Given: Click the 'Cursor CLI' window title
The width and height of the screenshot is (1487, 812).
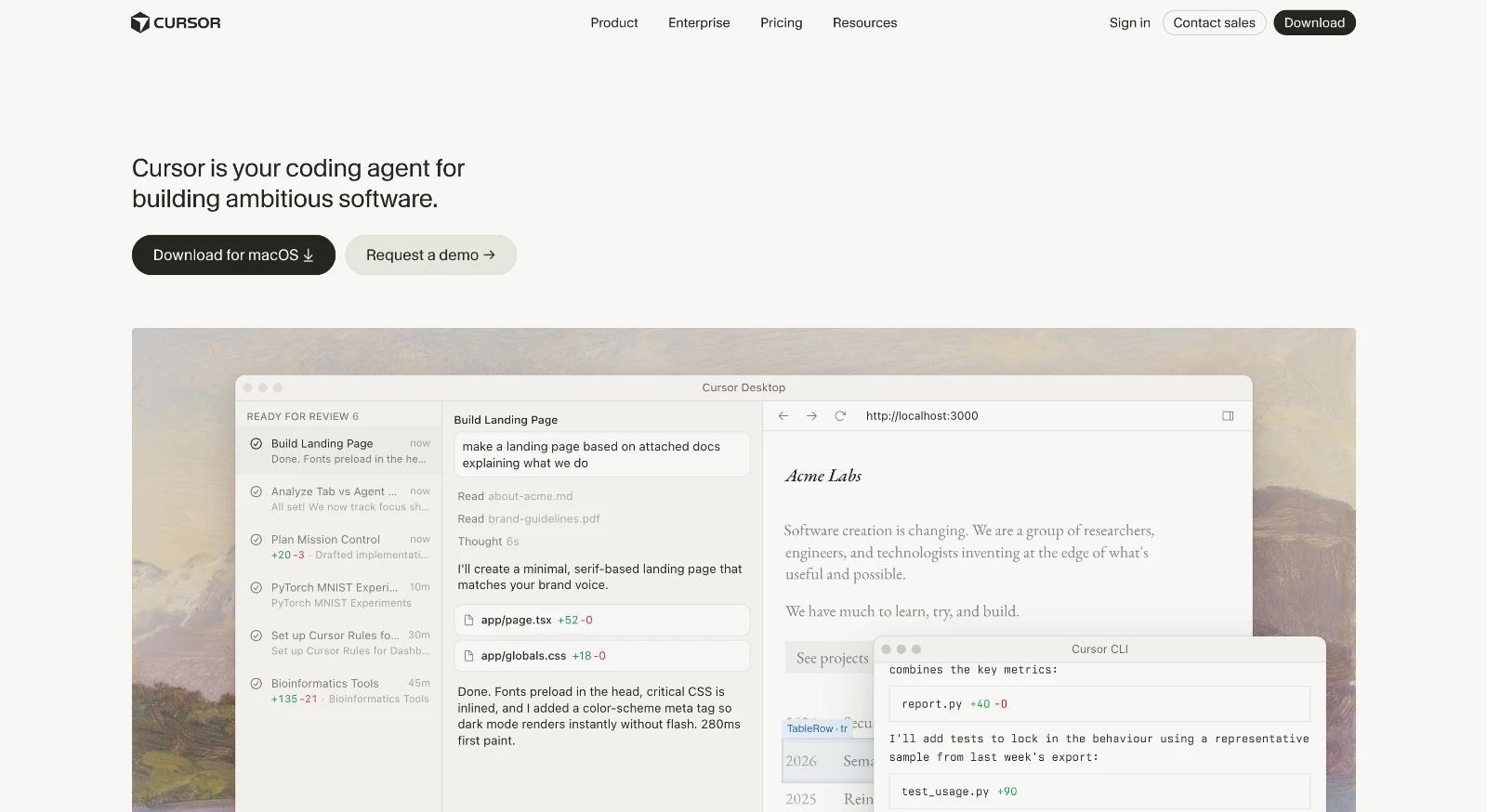Looking at the screenshot, I should [x=1099, y=649].
